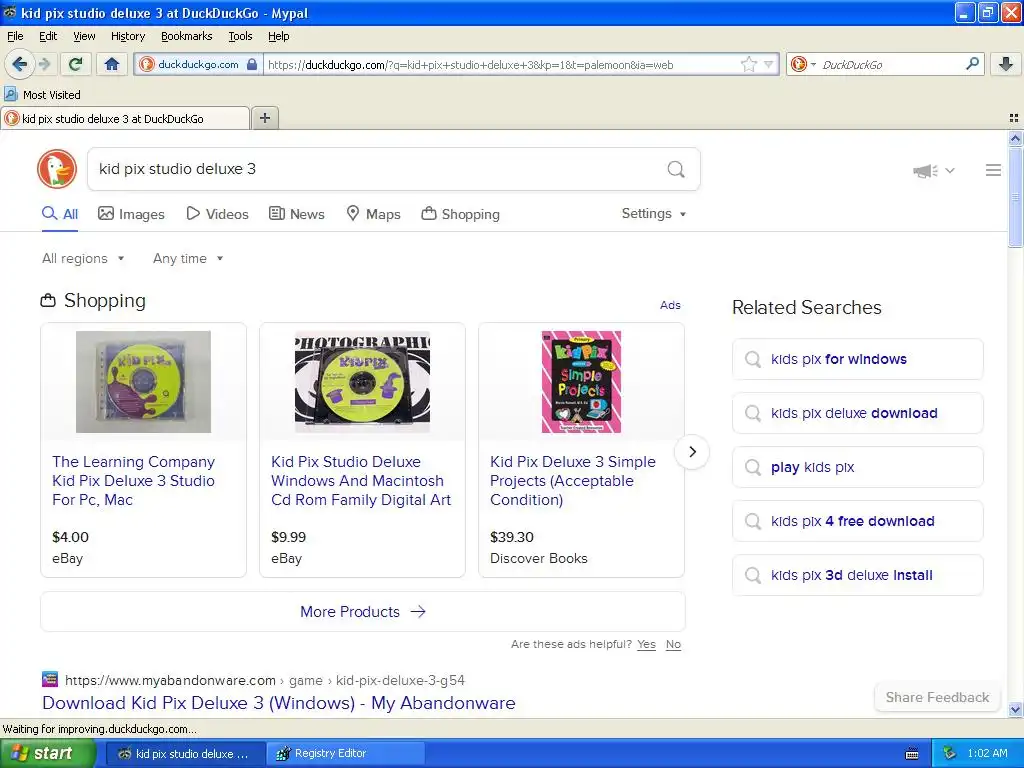
Task: Open the All regions filter dropdown
Action: 83,258
